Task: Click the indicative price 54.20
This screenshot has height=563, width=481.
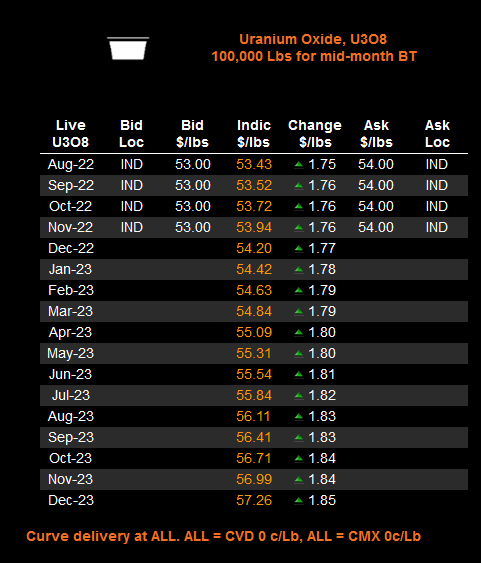Action: 254,248
